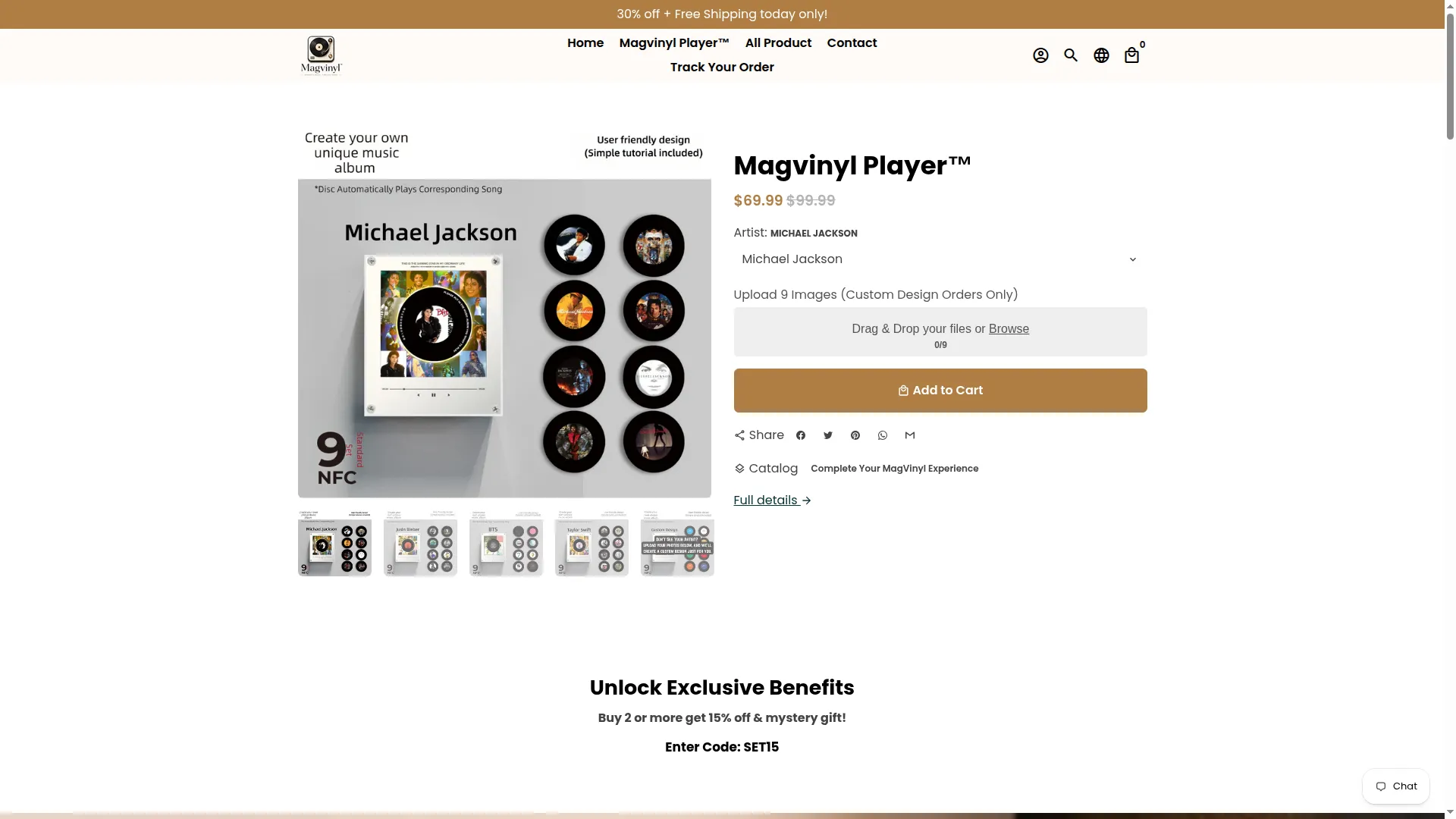Go to Home menu item

point(585,43)
